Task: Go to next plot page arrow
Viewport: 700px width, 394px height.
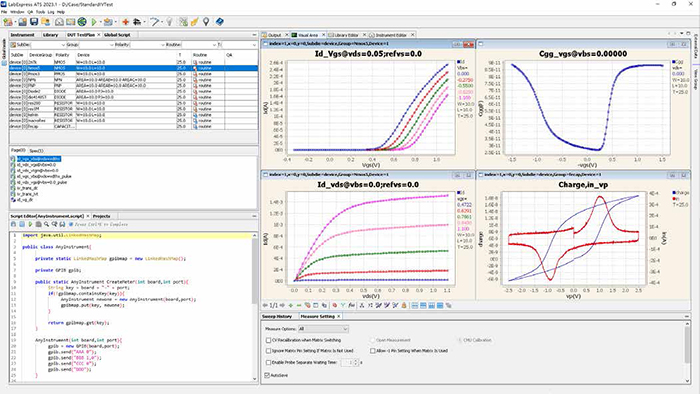Action: [282, 305]
